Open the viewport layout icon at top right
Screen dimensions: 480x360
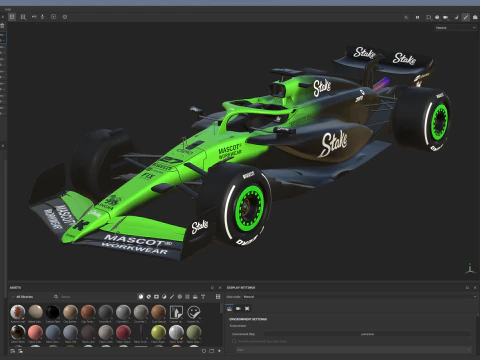(429, 17)
